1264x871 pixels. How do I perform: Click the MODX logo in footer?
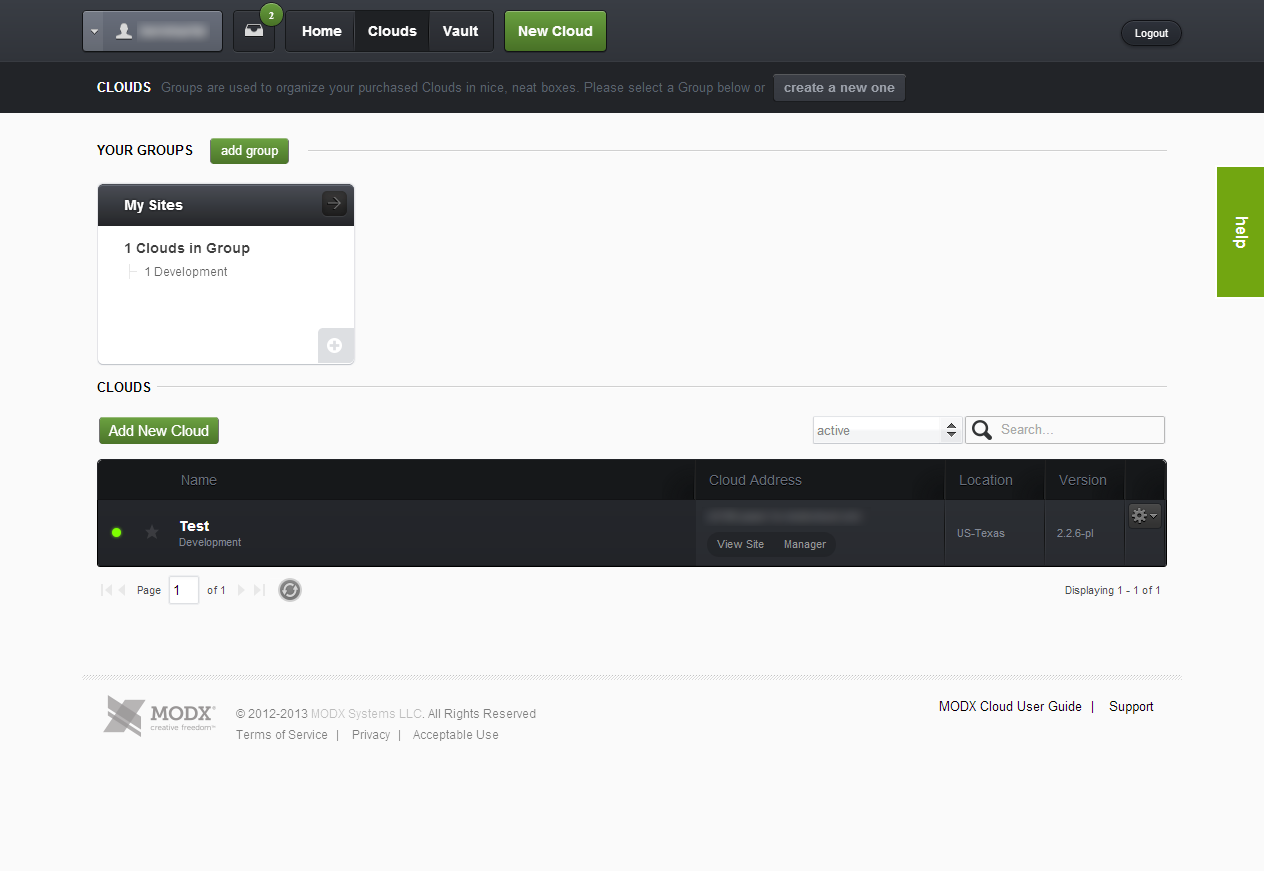pyautogui.click(x=160, y=715)
